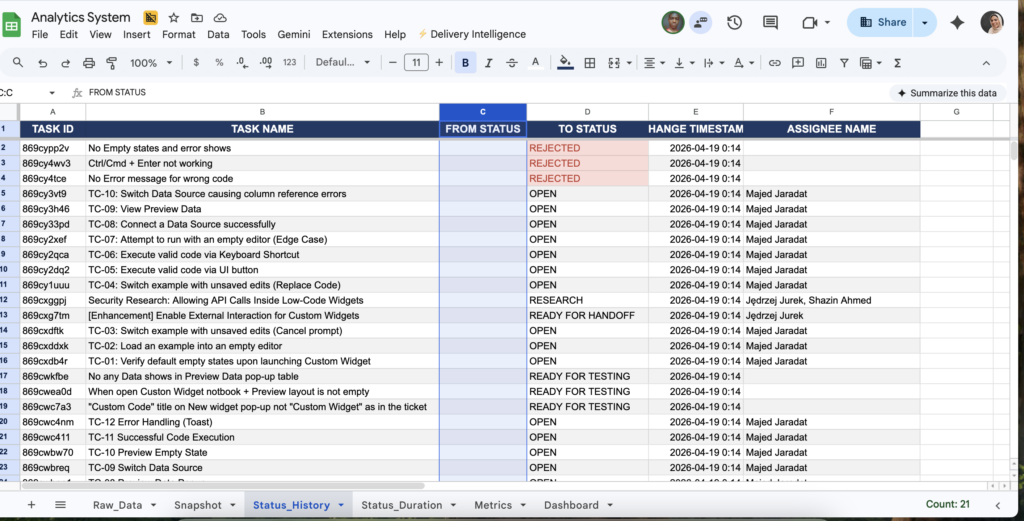This screenshot has height=521, width=1024.
Task: Open version history clock icon
Action: 735,22
